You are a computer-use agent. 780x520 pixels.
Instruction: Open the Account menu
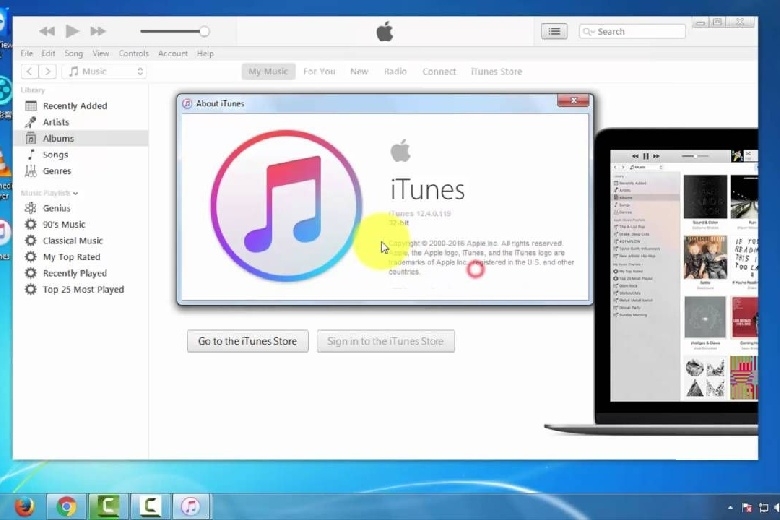coord(173,53)
